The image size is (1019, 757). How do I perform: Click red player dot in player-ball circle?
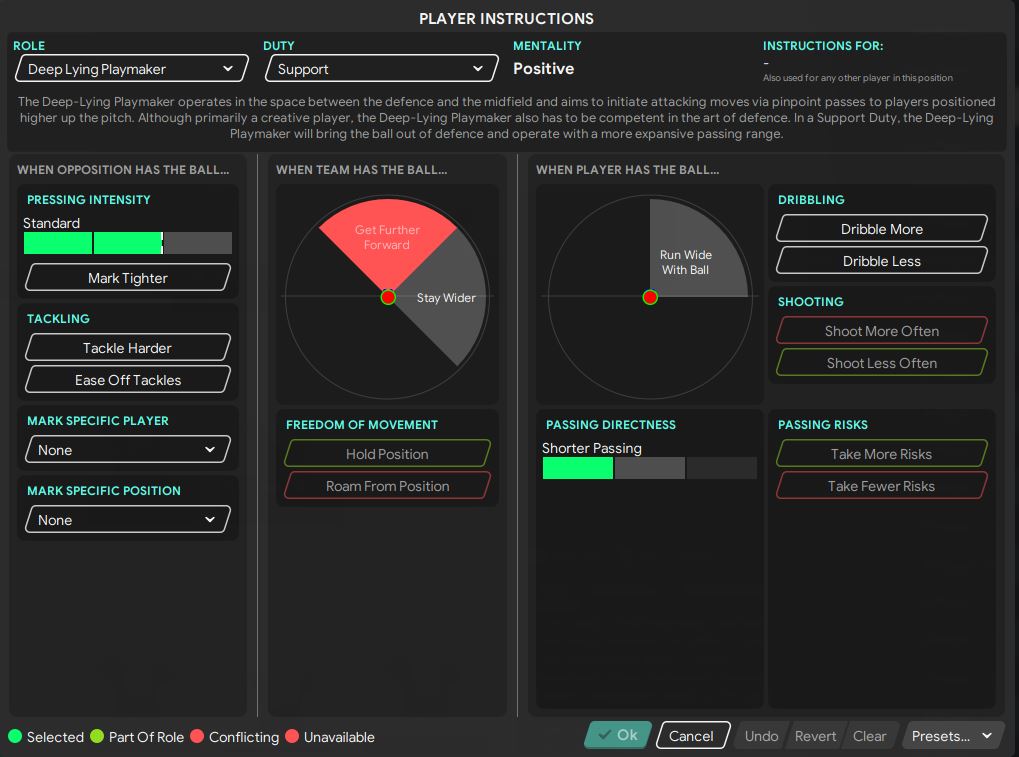pyautogui.click(x=650, y=297)
